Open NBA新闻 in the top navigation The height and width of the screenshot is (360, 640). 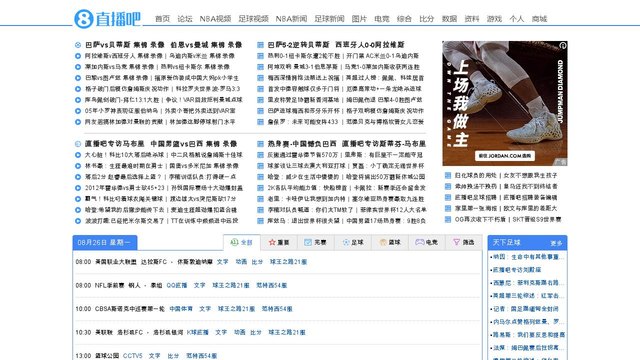click(x=291, y=19)
